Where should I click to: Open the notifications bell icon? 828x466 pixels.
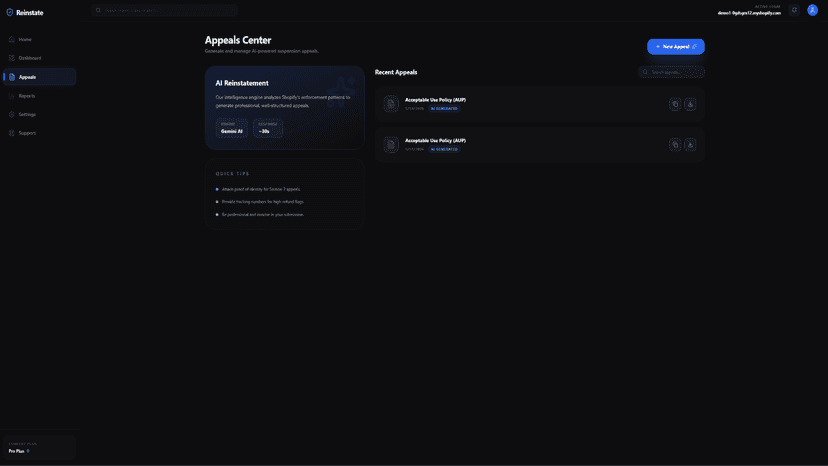click(794, 10)
